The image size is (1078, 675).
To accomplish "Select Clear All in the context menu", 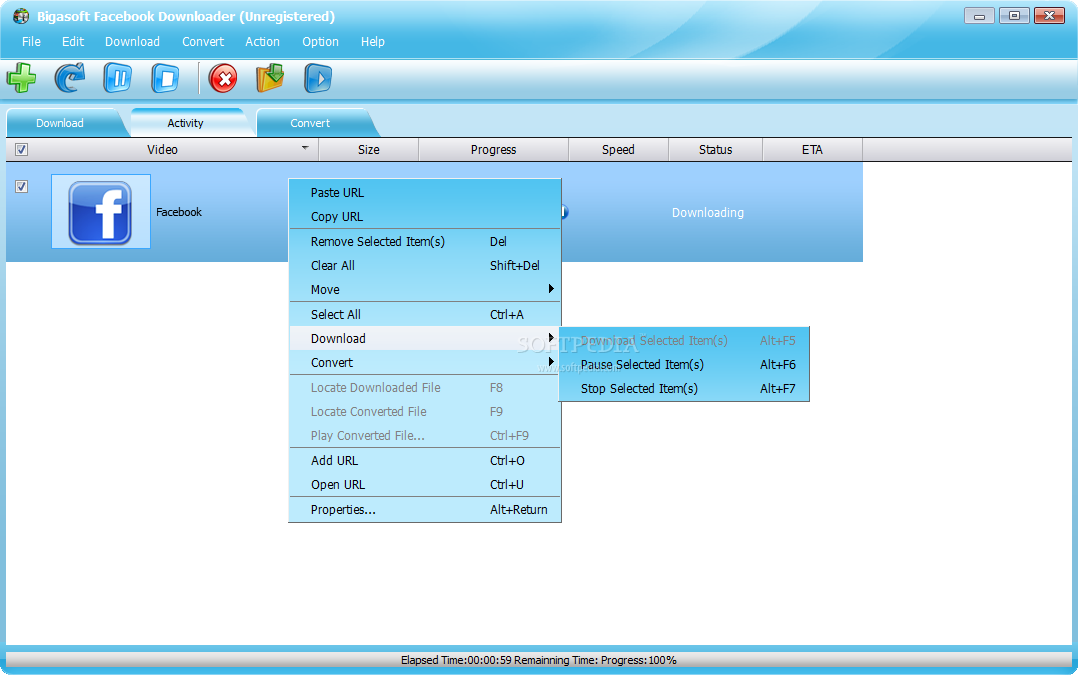I will tap(425, 265).
